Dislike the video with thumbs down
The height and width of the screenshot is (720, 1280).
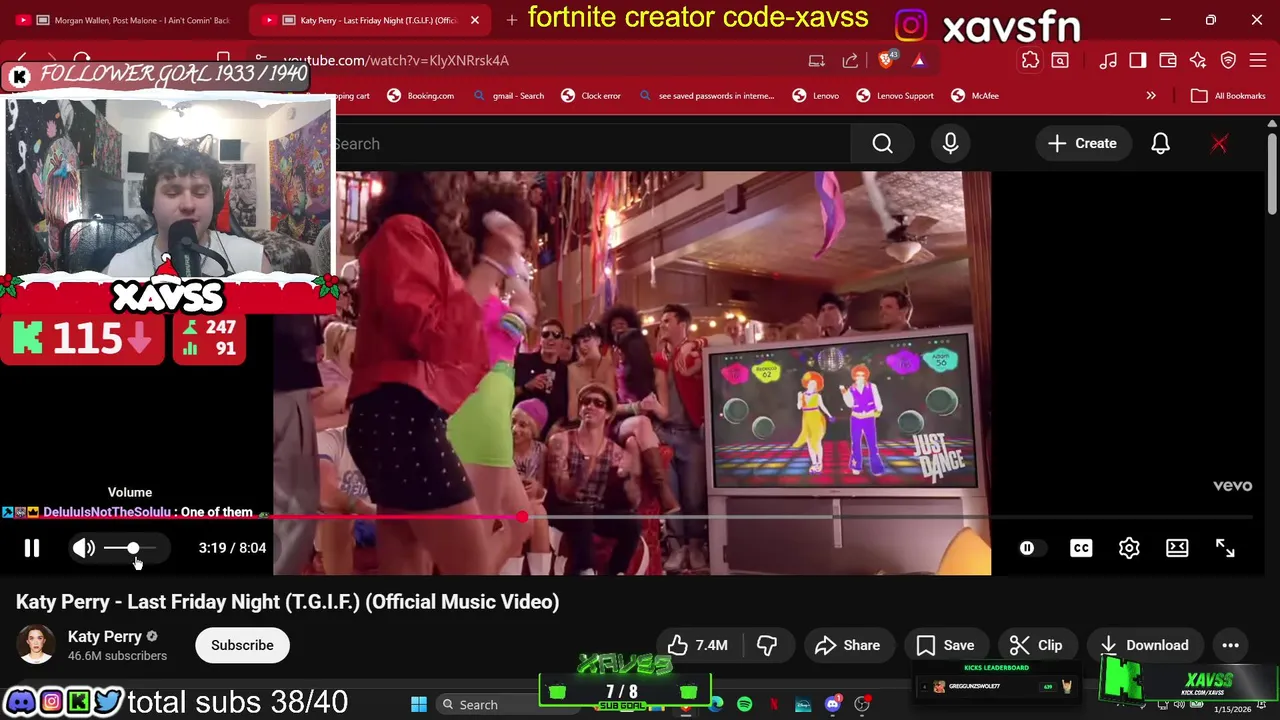point(767,645)
